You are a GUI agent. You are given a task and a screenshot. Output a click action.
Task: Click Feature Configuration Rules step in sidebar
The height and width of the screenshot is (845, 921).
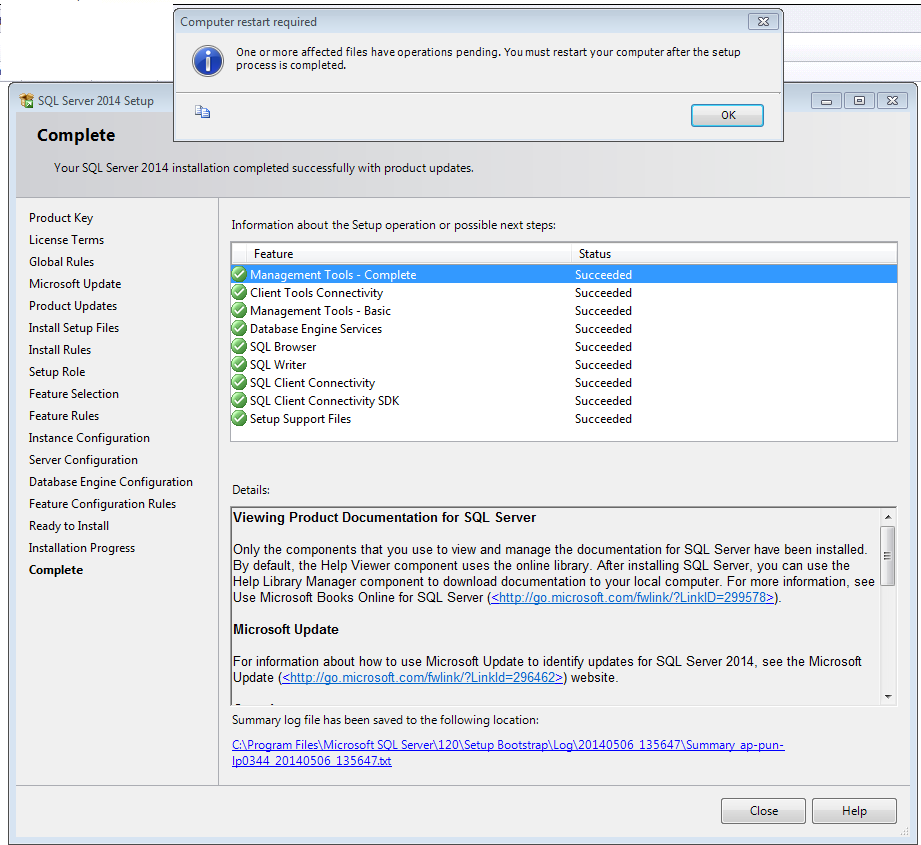[103, 504]
